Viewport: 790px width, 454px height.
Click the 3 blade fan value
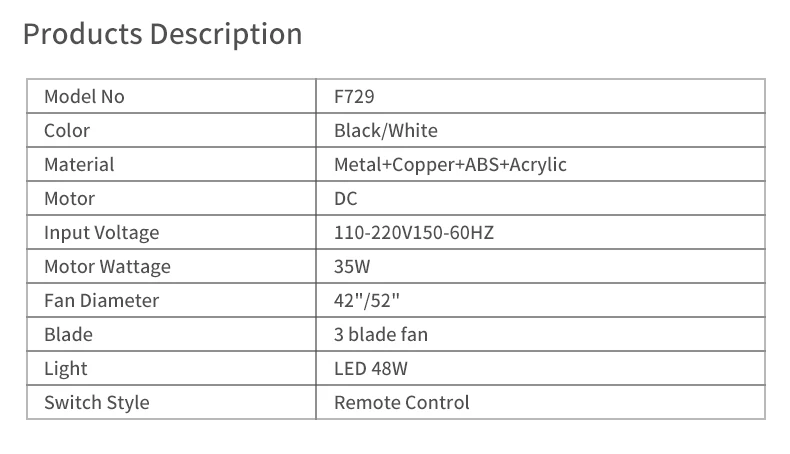tap(381, 335)
